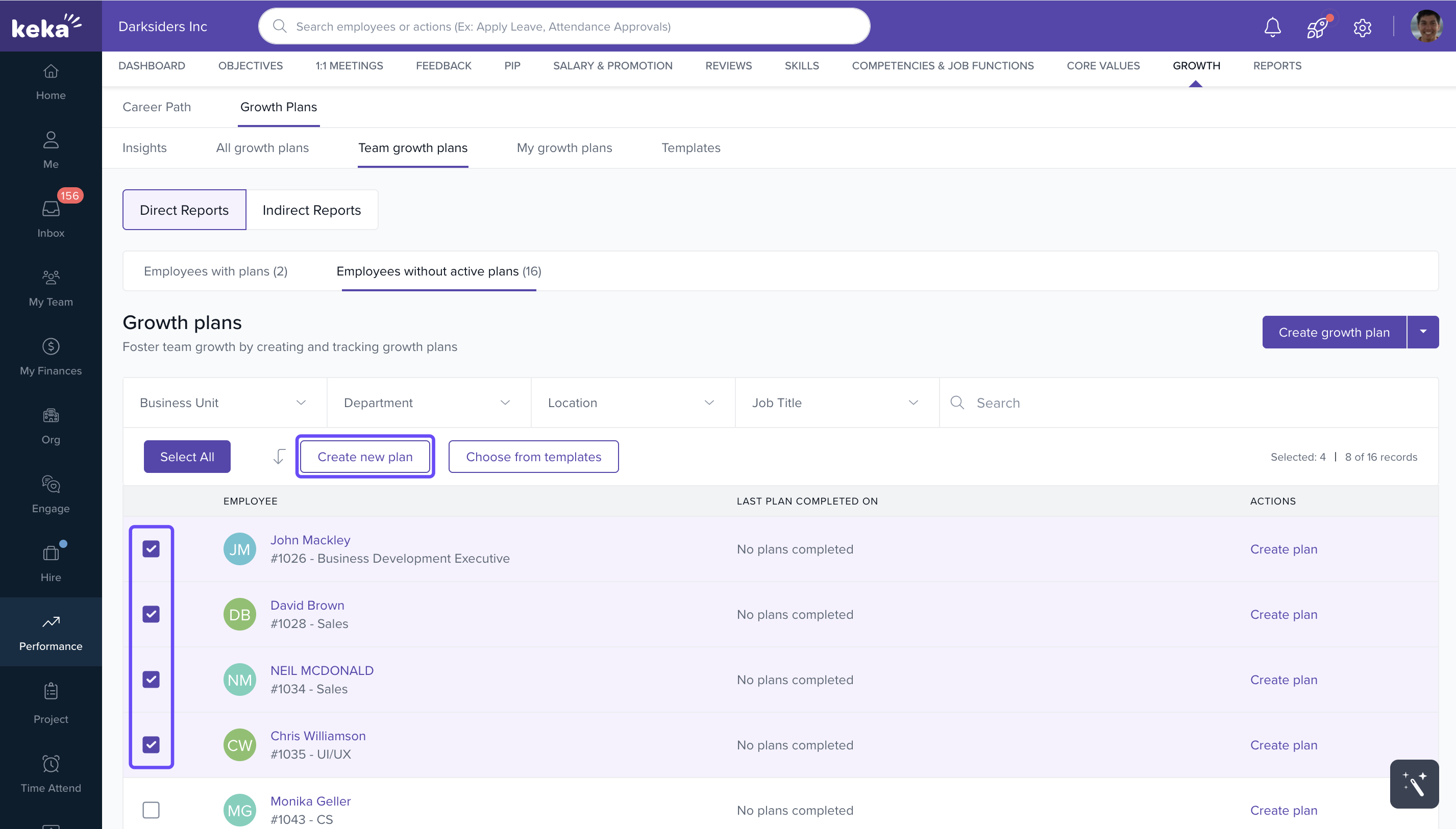Click the rocket icon in header

tap(1317, 27)
